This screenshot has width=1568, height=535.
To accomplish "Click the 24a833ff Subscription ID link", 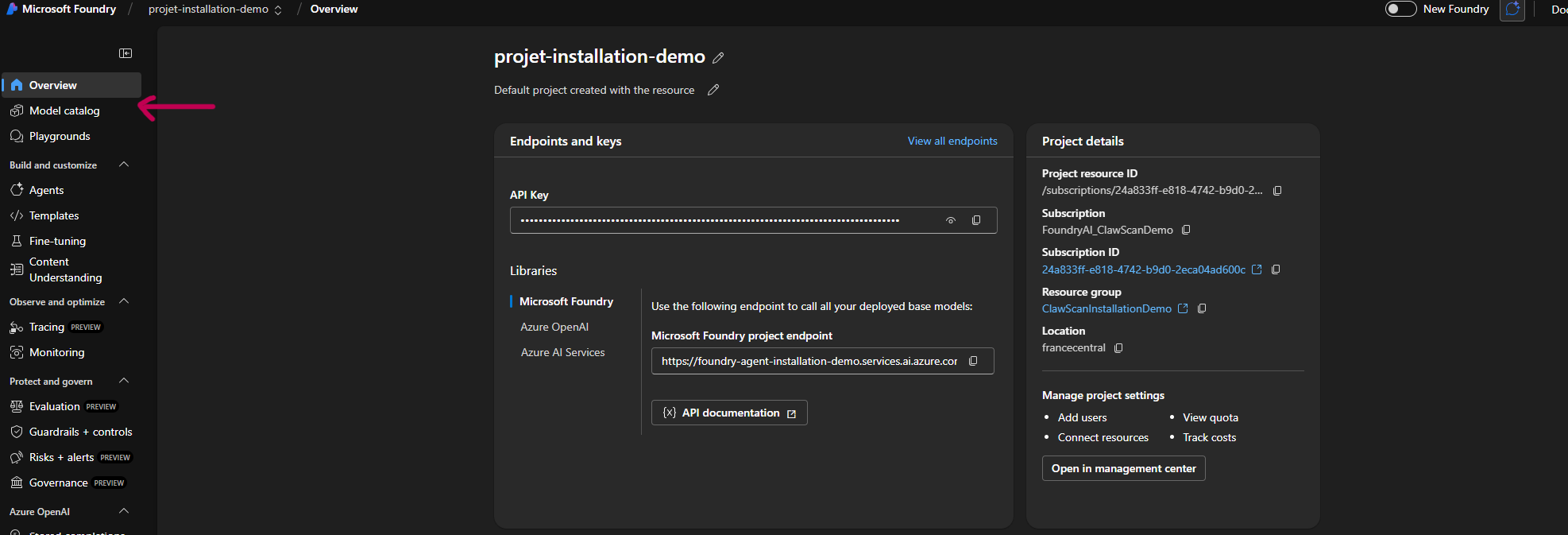I will pos(1144,269).
